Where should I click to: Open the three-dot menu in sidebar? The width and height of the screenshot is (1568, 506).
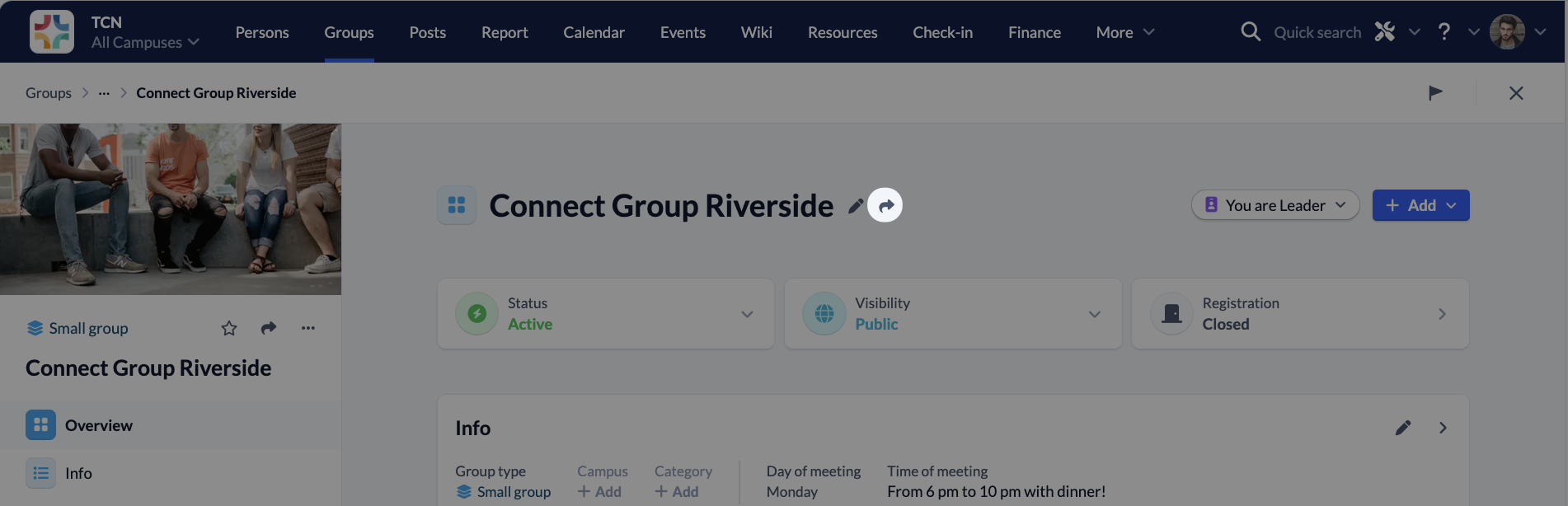308,329
